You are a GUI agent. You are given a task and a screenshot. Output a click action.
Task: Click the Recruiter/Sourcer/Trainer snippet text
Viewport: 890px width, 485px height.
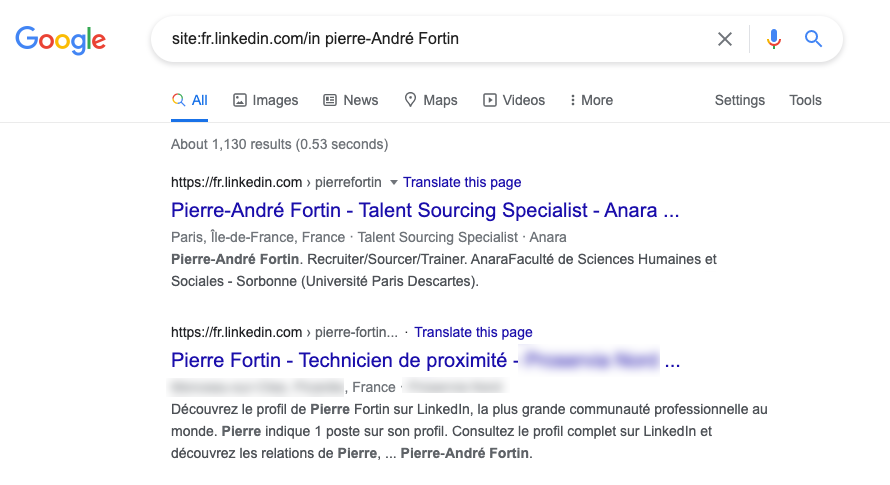click(x=444, y=270)
